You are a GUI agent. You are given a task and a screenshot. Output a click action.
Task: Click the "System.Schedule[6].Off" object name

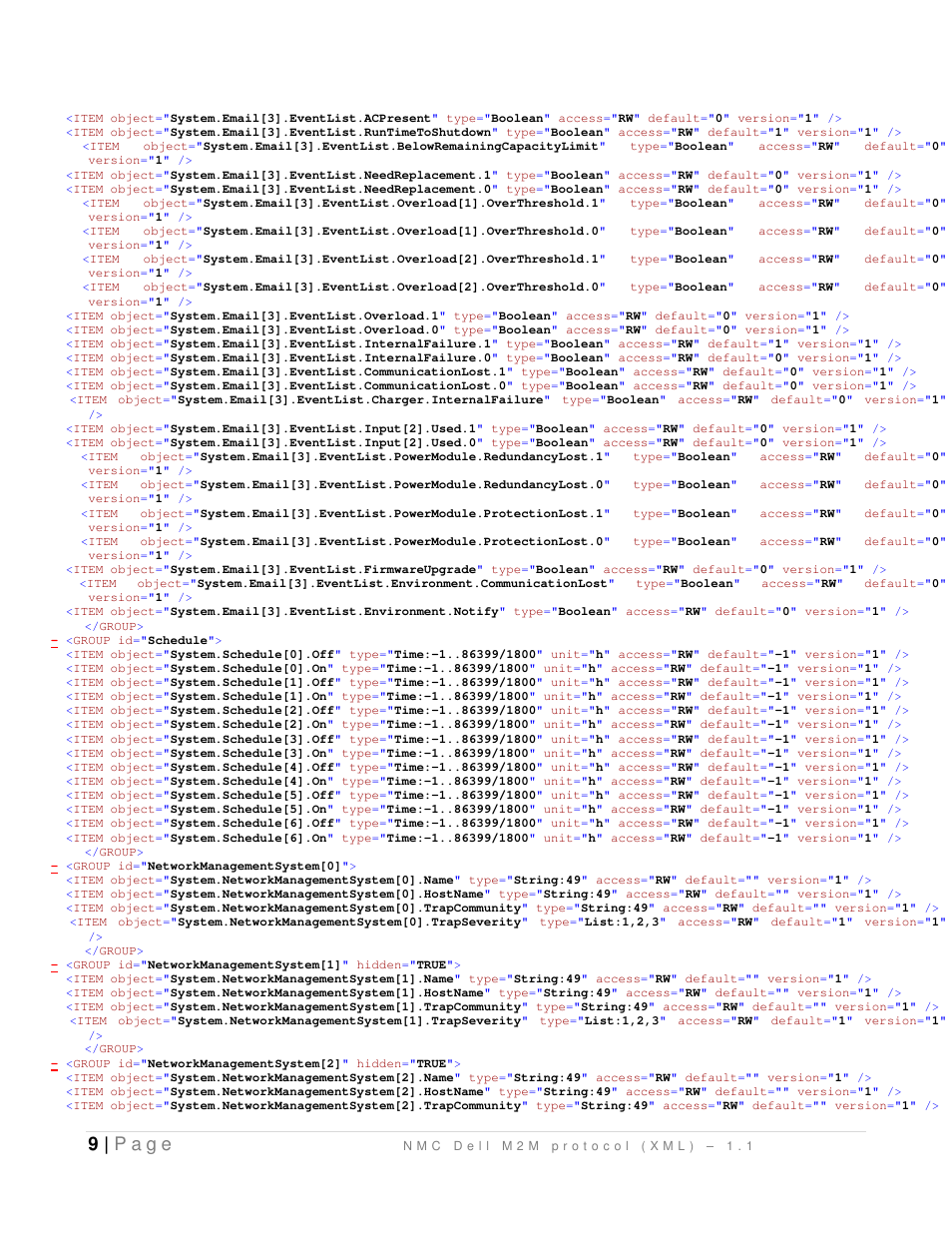[252, 823]
